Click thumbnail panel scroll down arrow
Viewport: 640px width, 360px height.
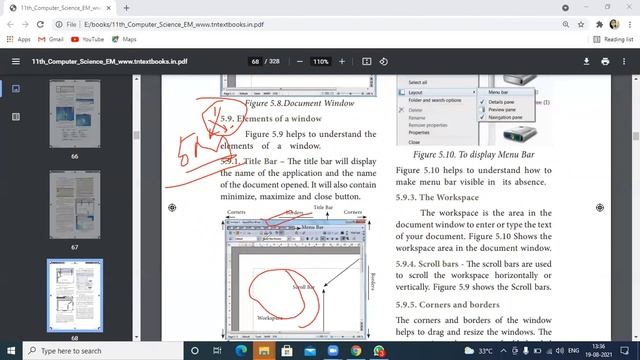click(136, 337)
